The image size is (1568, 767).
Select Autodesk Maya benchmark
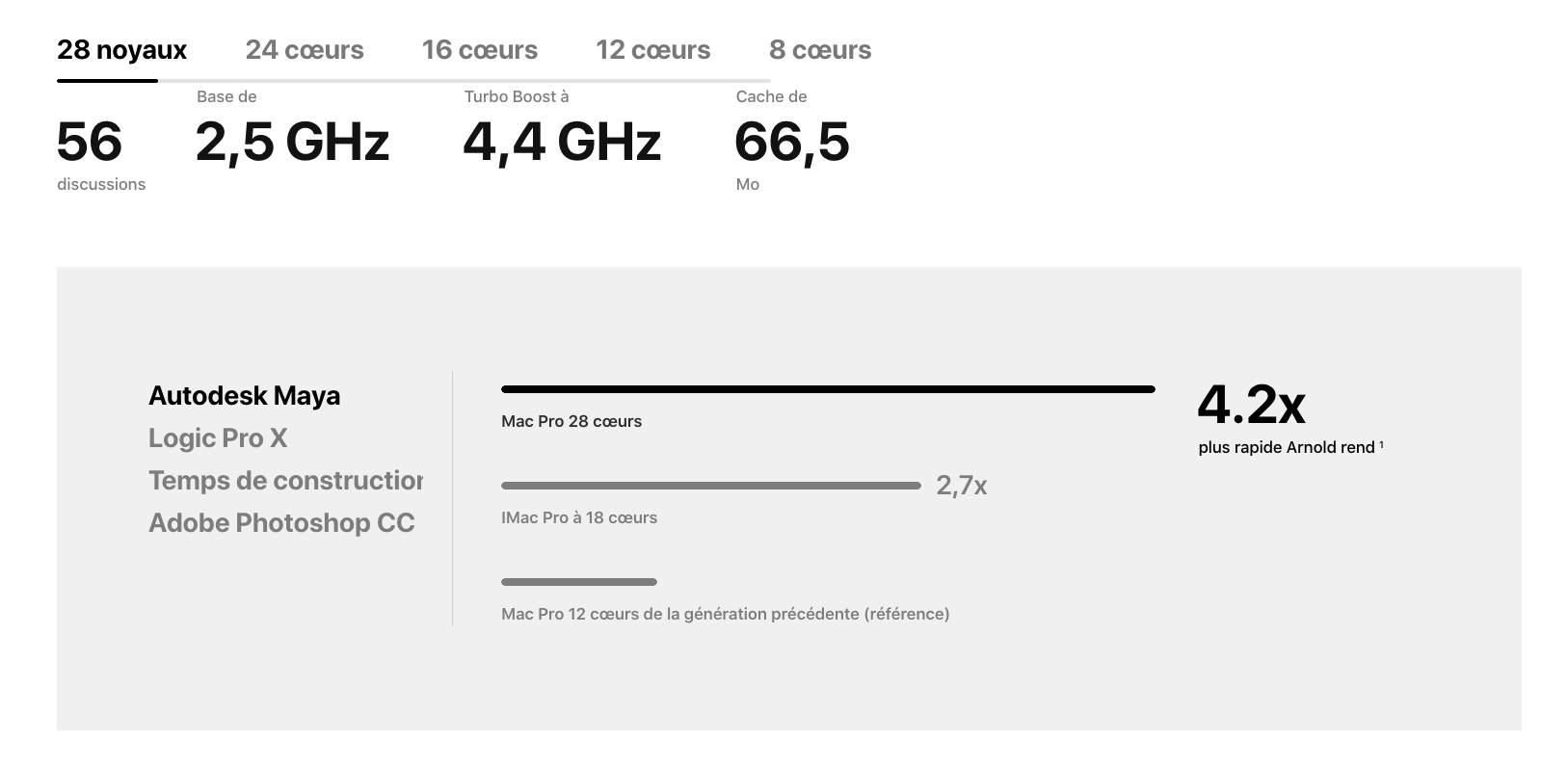pyautogui.click(x=244, y=396)
